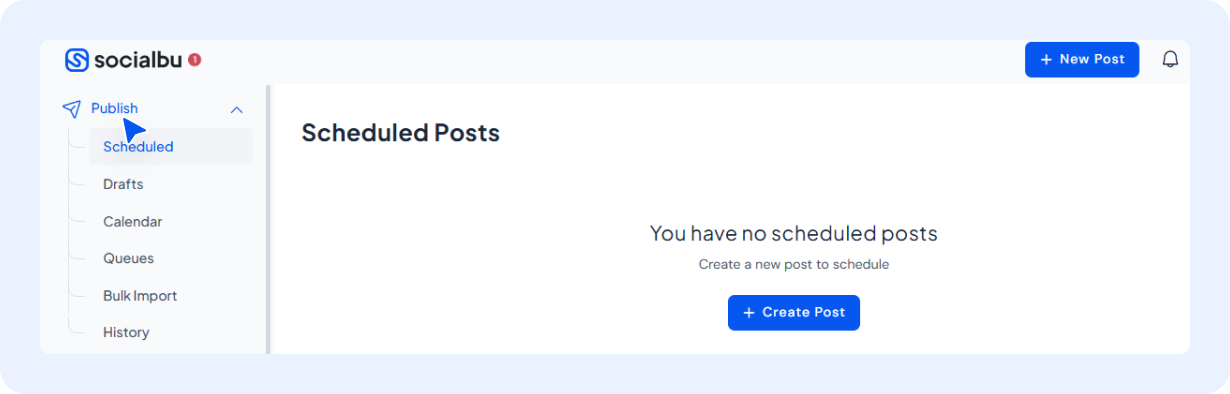Click the SocialBu logo icon
1230x394 pixels.
tap(77, 60)
